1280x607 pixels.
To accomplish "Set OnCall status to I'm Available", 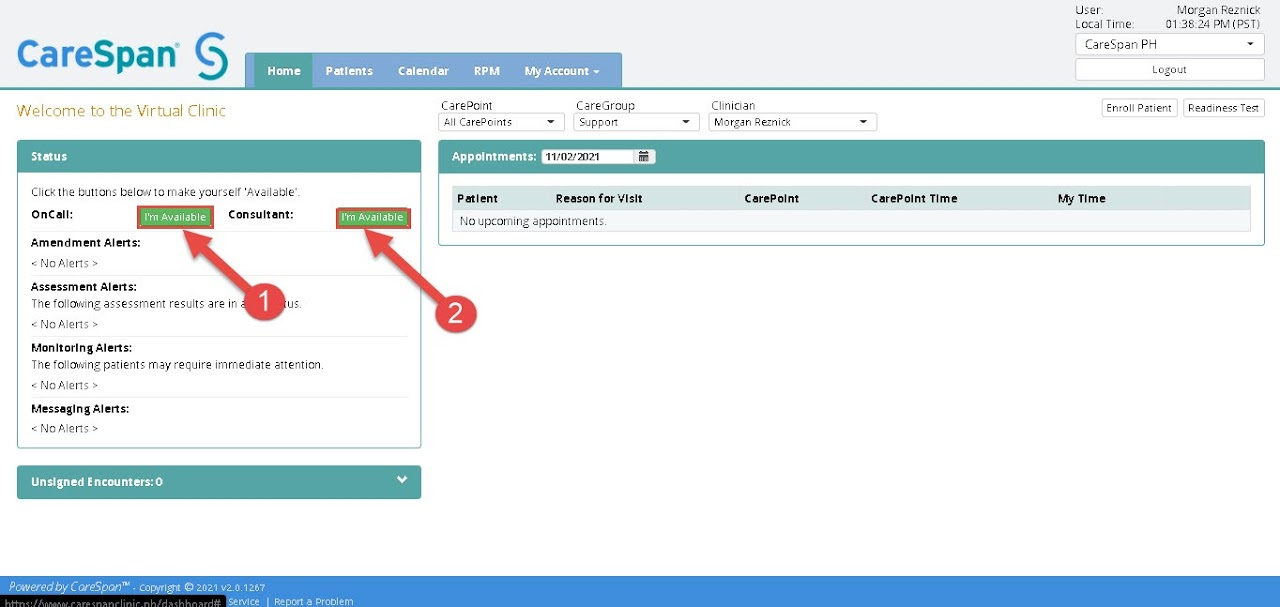I will (175, 217).
